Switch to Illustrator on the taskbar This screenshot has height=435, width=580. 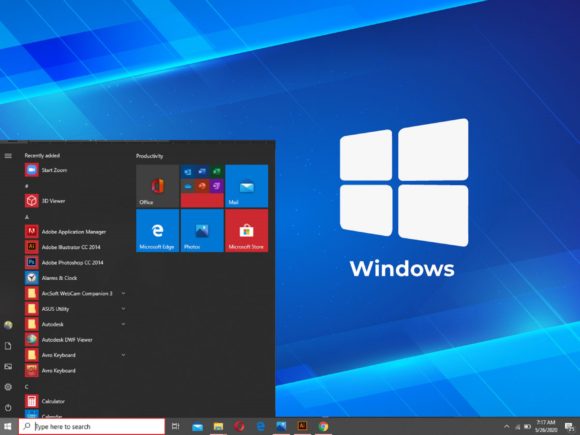point(302,426)
